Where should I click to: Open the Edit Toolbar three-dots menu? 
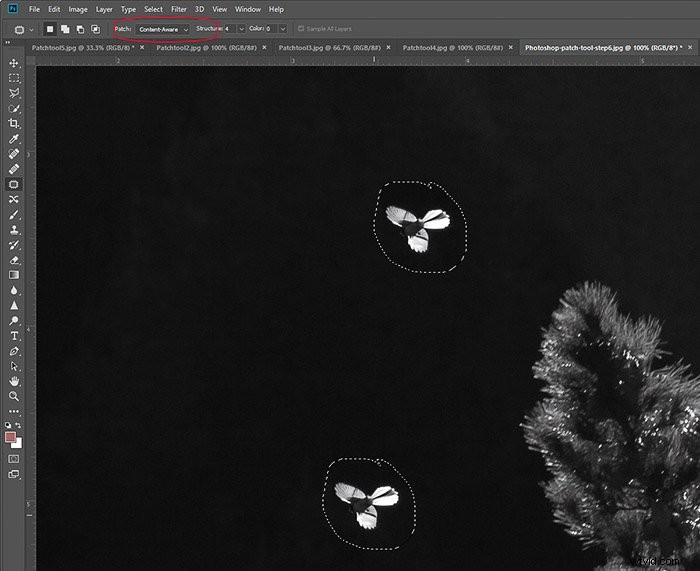coord(14,411)
